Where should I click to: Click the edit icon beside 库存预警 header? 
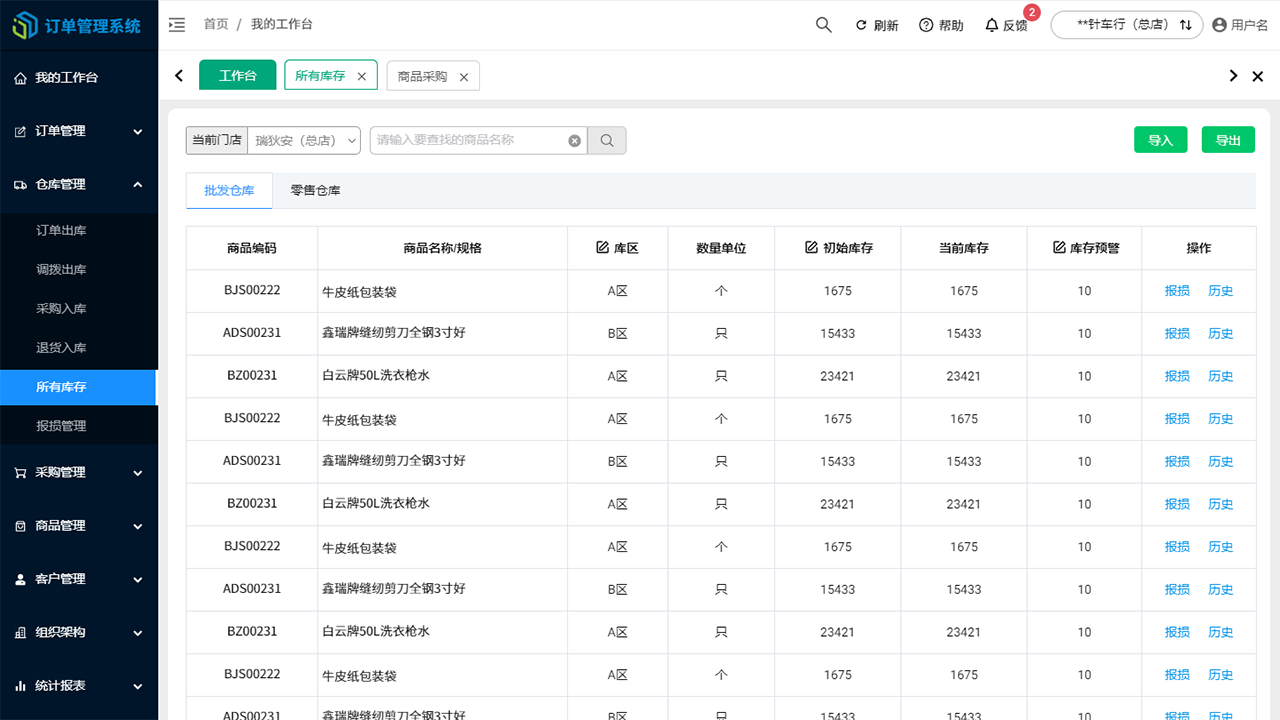[1058, 247]
